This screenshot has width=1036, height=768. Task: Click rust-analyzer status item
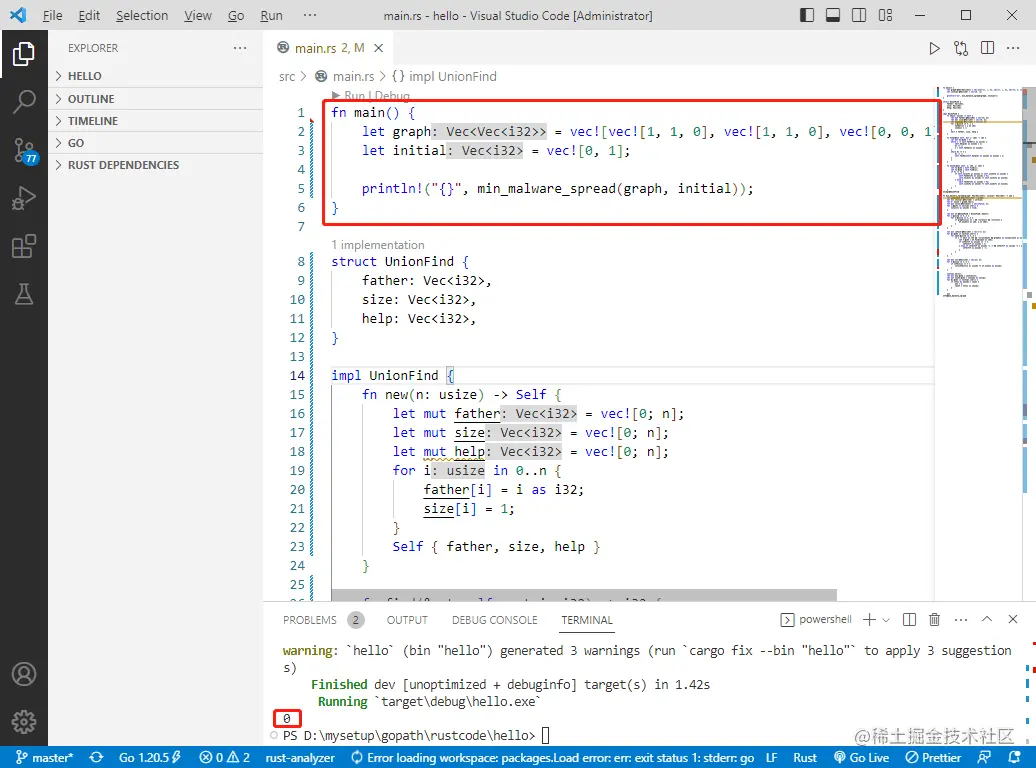[300, 757]
